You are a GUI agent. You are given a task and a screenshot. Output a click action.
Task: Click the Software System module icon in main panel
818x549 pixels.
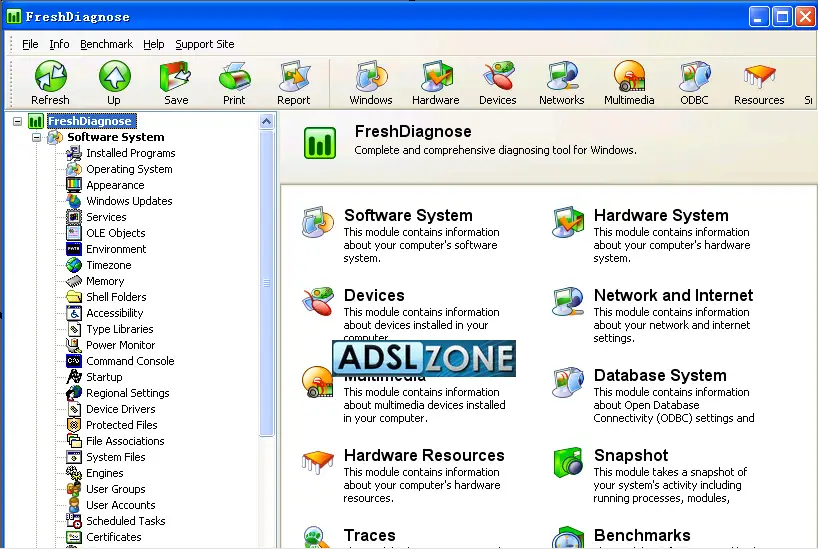click(318, 222)
